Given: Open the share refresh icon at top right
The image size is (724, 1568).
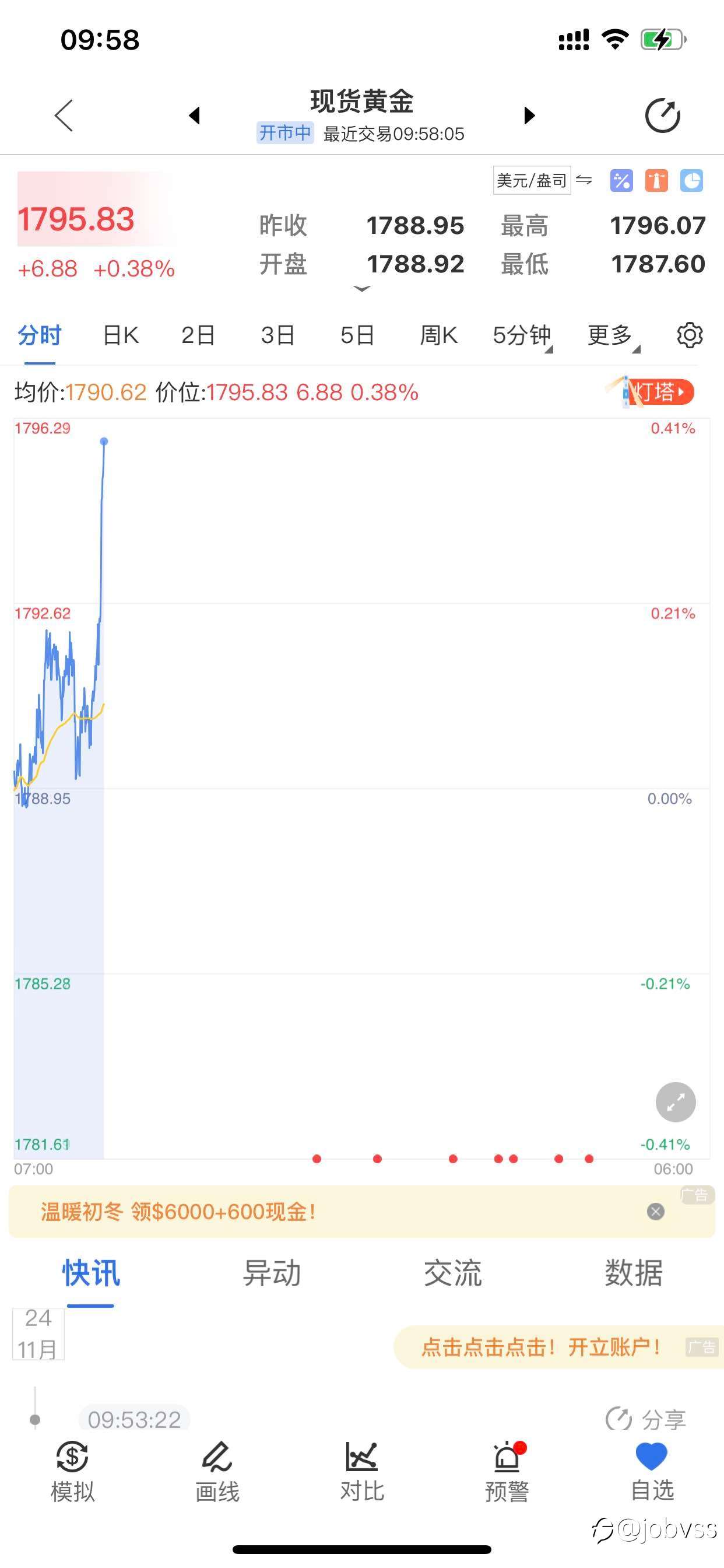Looking at the screenshot, I should (x=662, y=115).
